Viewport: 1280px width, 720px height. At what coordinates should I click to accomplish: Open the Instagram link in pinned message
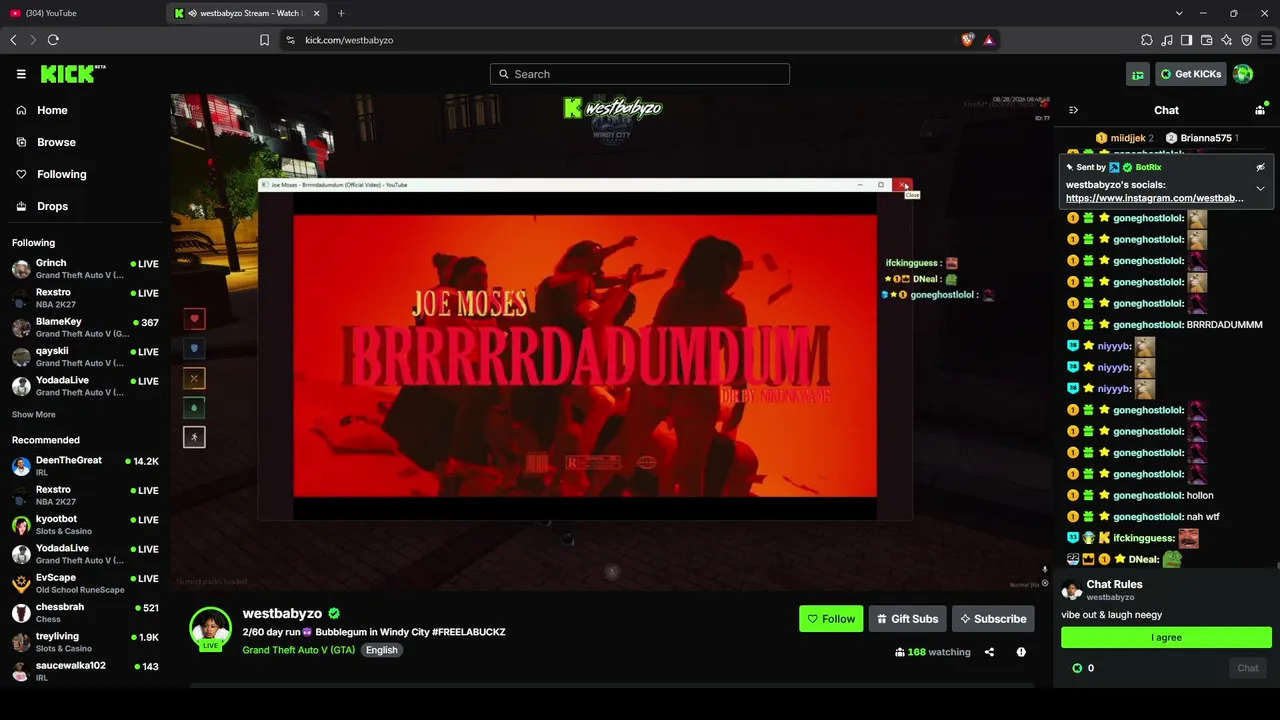[x=1155, y=198]
